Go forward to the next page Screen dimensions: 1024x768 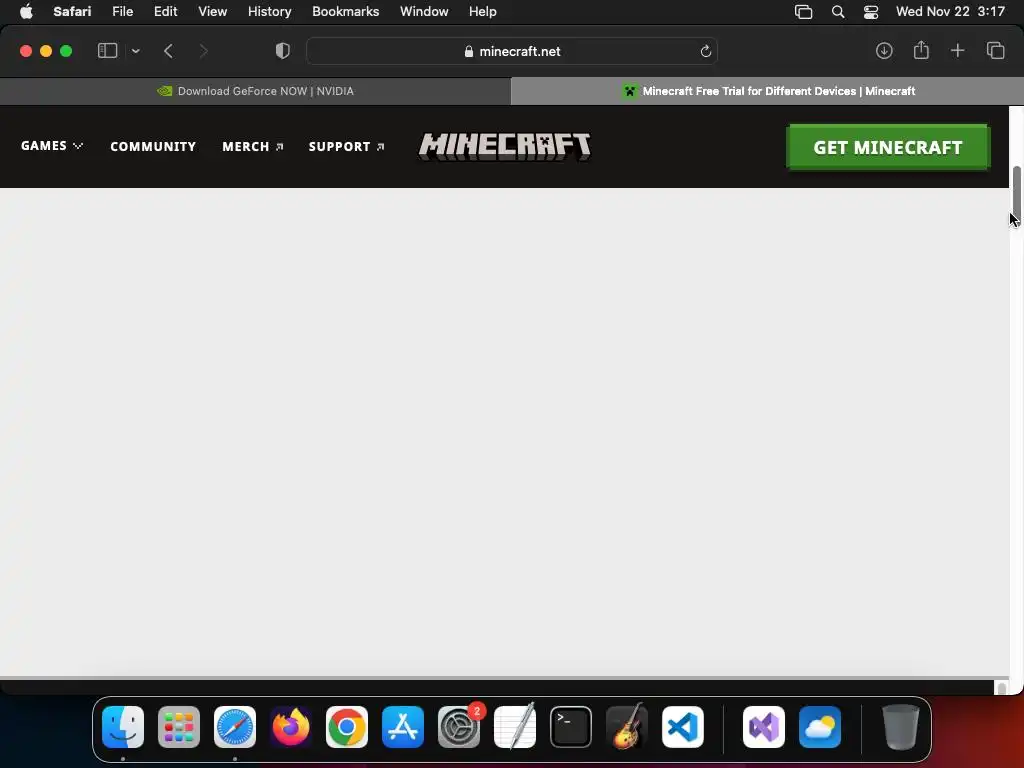(203, 51)
